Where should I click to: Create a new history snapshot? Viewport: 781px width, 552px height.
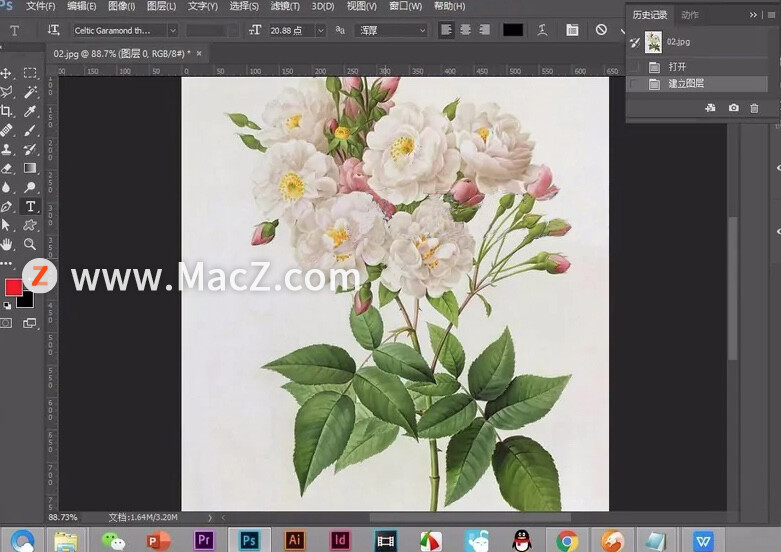[x=734, y=108]
